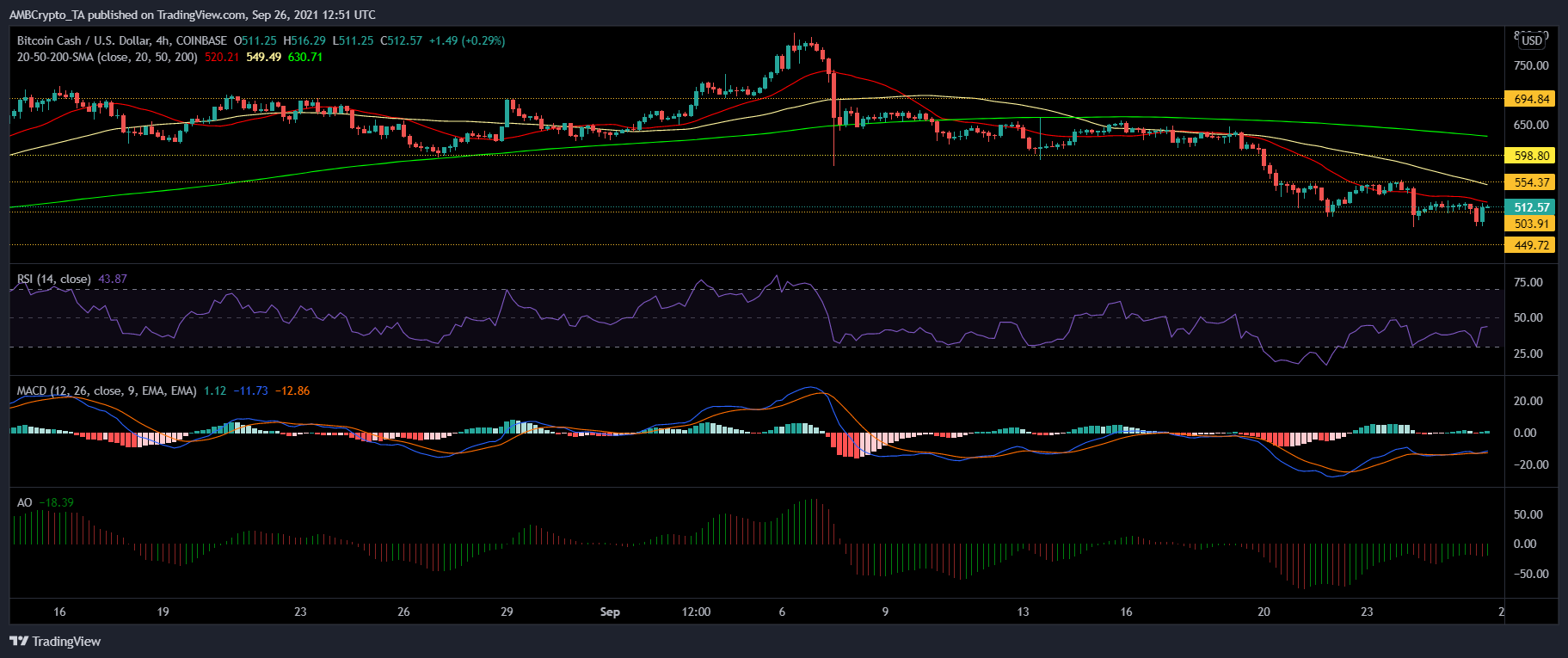Viewport: 1568px width, 658px height.
Task: Click the high value H516.29
Action: click(x=304, y=40)
